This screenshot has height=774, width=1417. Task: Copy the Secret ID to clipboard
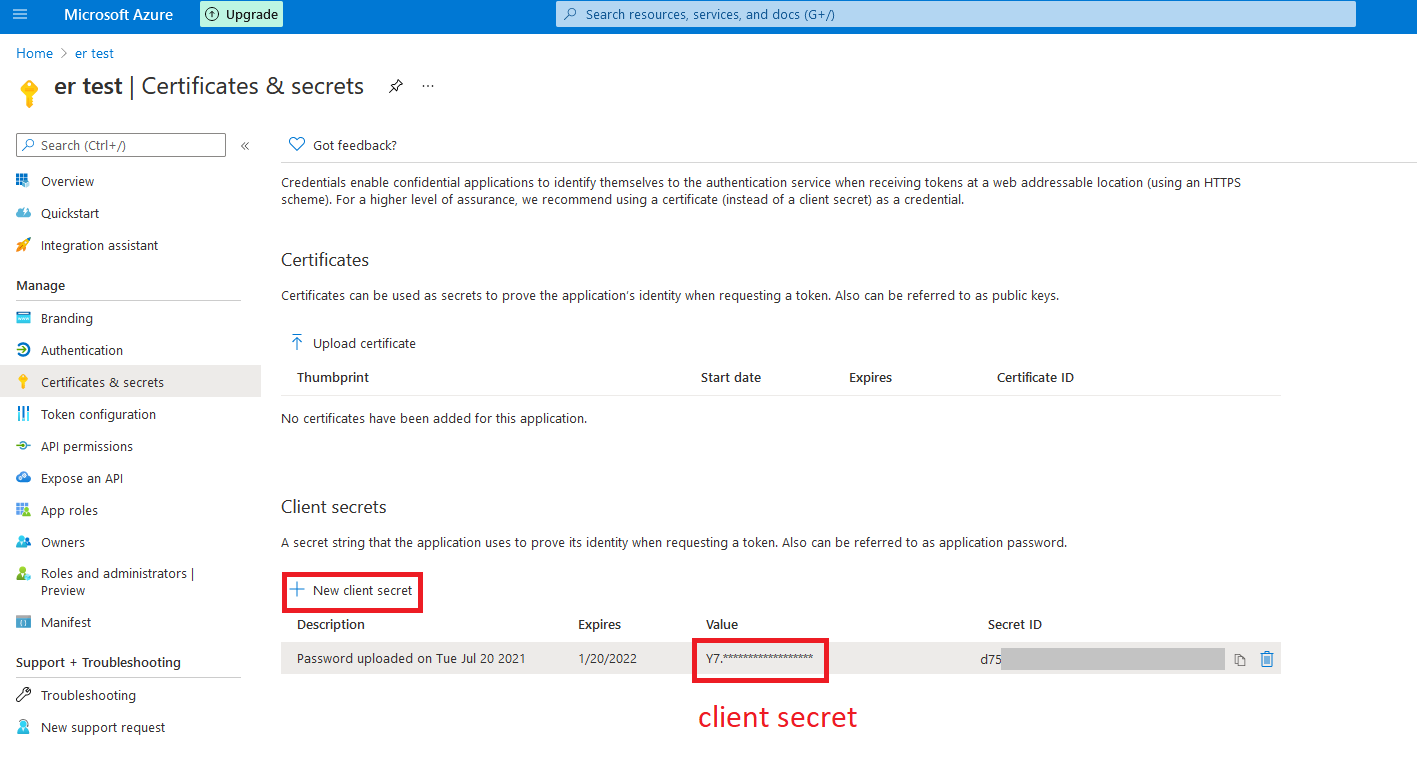pyautogui.click(x=1240, y=660)
